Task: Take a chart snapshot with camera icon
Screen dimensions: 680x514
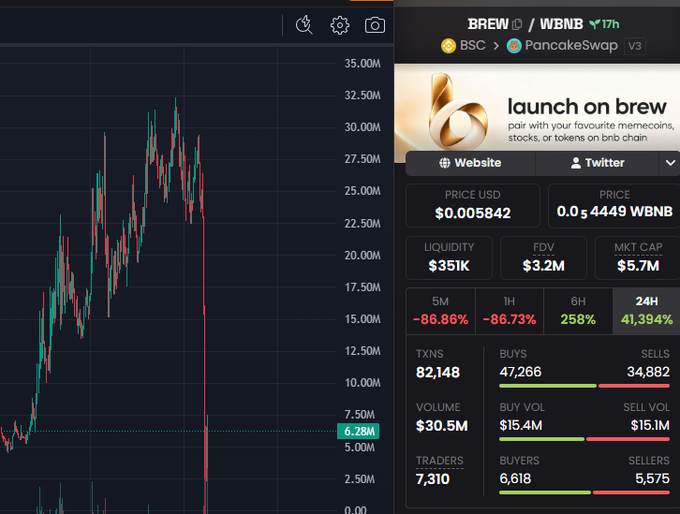Action: coord(375,26)
